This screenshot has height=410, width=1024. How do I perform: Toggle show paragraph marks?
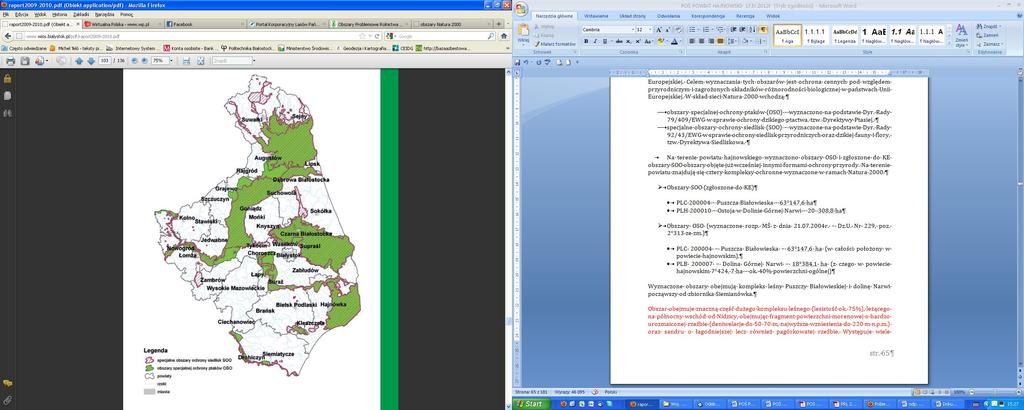(x=763, y=29)
